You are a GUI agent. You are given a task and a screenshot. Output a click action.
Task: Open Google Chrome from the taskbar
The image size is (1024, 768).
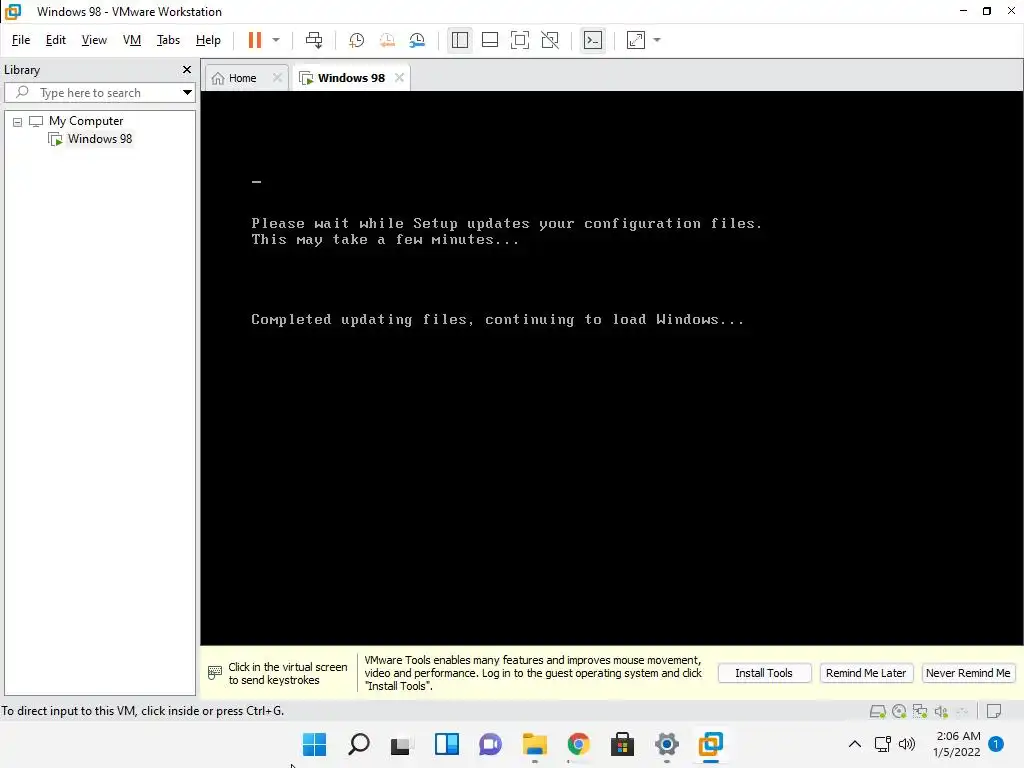coord(579,744)
